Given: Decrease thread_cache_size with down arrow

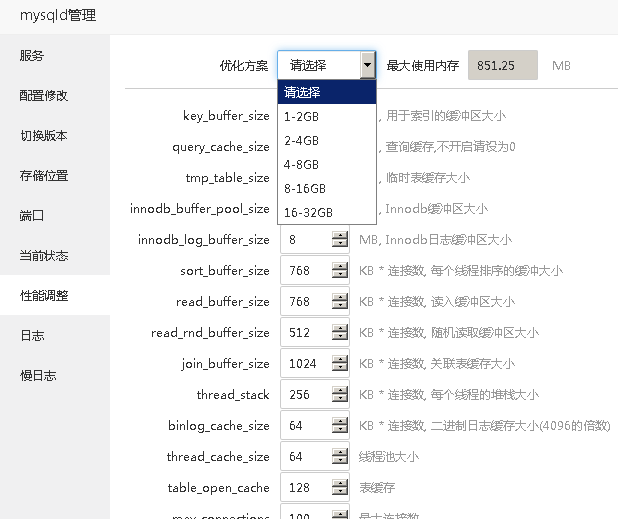Looking at the screenshot, I should coord(340,460).
